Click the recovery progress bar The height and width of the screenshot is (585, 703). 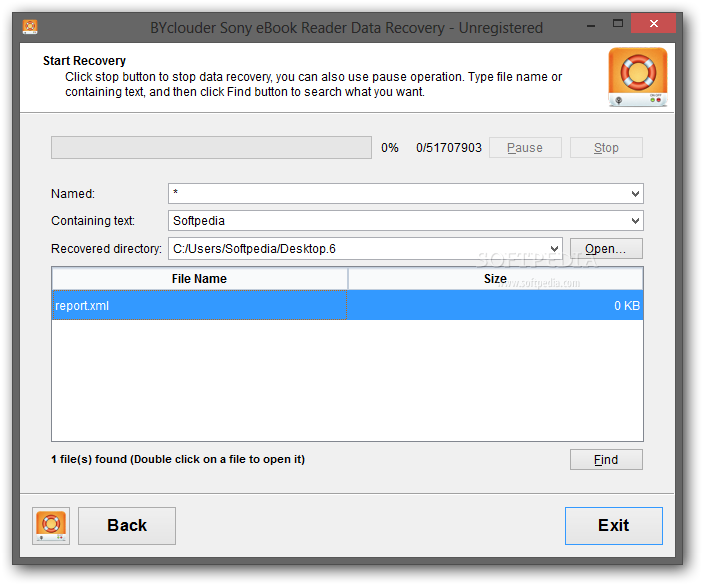211,147
